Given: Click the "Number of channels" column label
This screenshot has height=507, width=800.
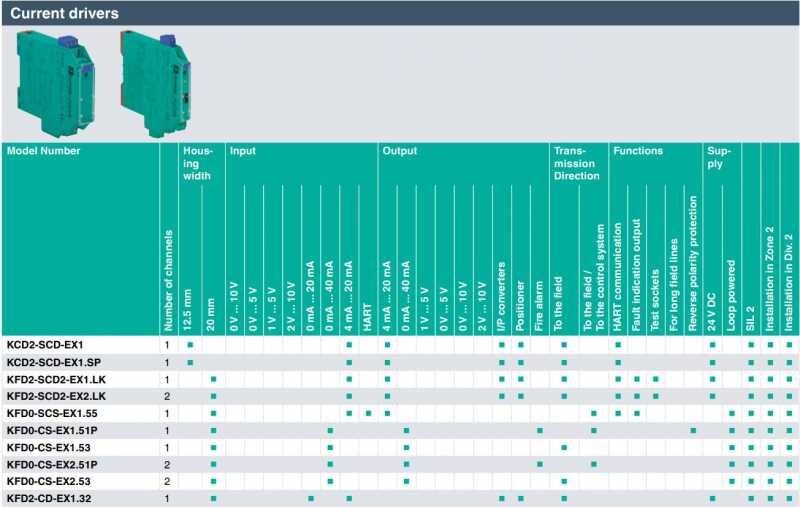Looking at the screenshot, I should [168, 281].
